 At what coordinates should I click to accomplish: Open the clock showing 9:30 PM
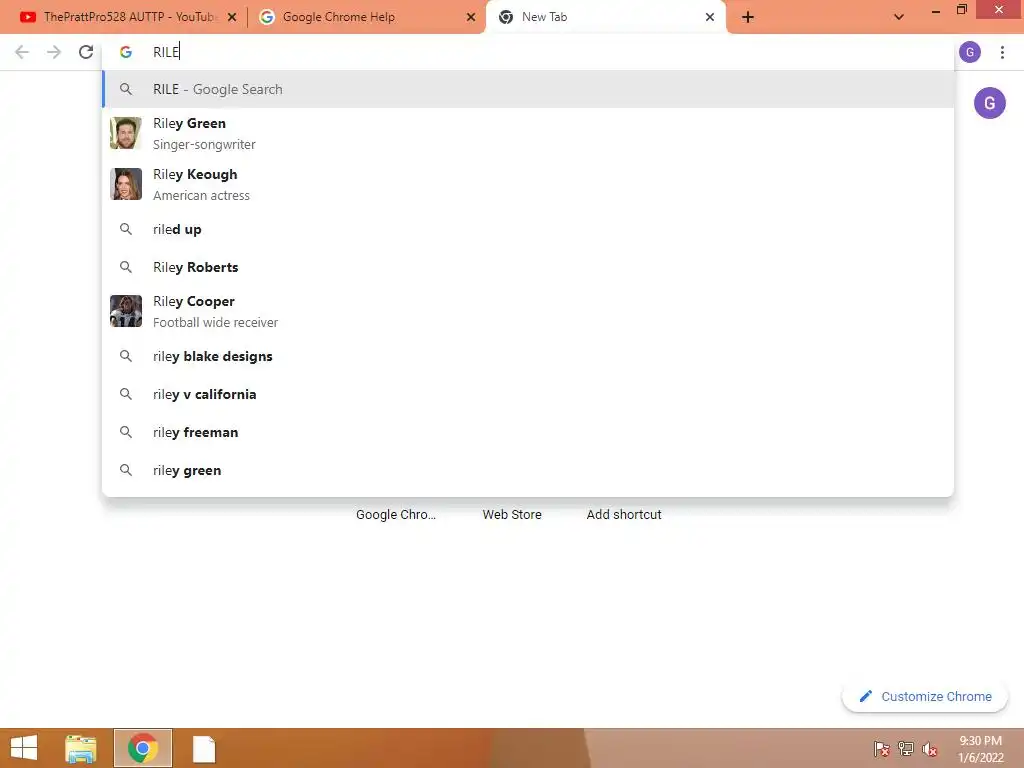(x=980, y=749)
